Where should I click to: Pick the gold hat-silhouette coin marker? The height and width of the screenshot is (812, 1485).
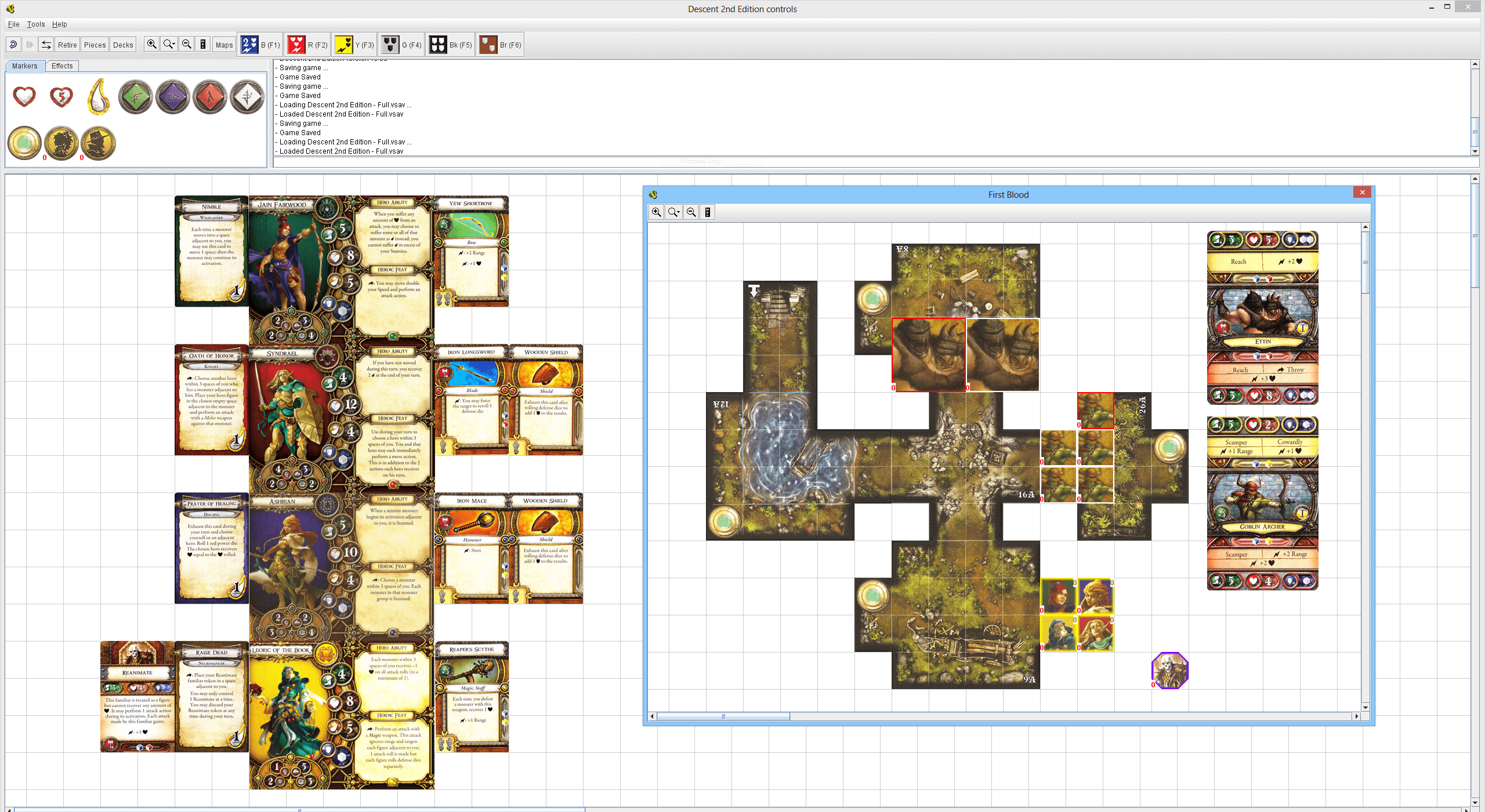click(x=99, y=143)
